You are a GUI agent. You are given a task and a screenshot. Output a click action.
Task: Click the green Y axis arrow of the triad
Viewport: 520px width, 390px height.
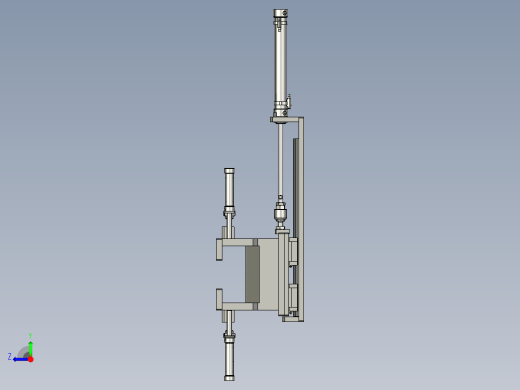click(30, 348)
